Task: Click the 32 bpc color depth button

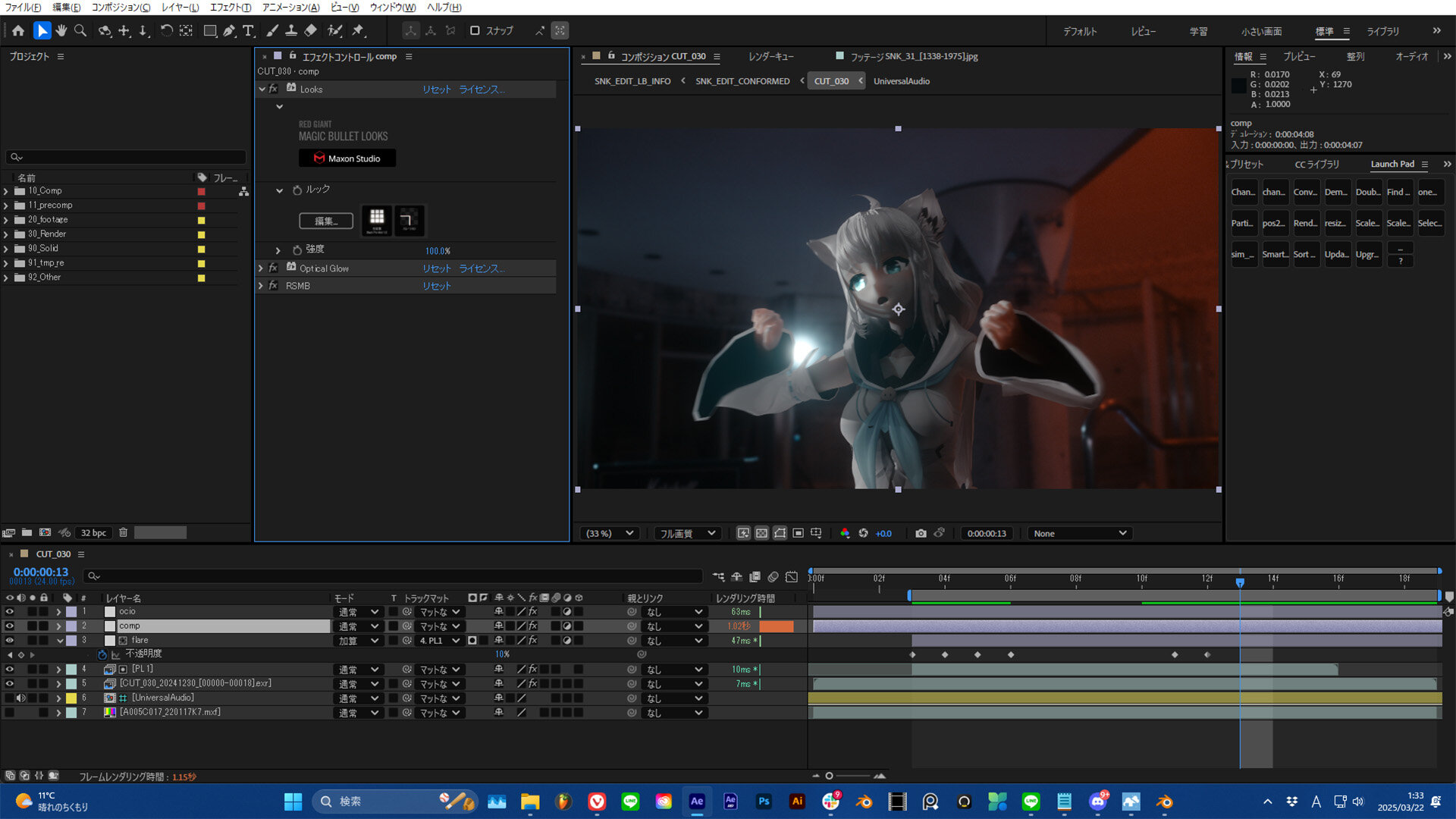Action: click(94, 532)
